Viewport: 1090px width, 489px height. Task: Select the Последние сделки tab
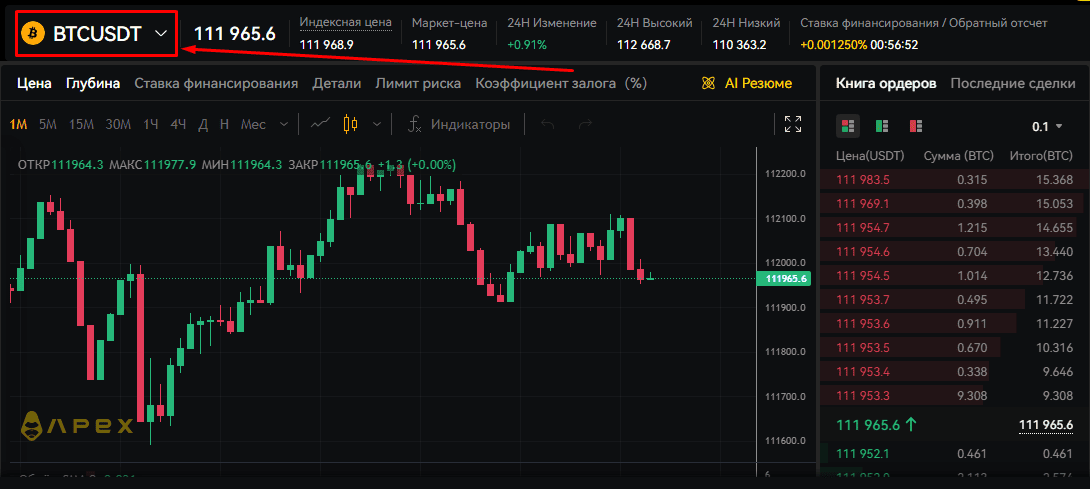point(1013,83)
